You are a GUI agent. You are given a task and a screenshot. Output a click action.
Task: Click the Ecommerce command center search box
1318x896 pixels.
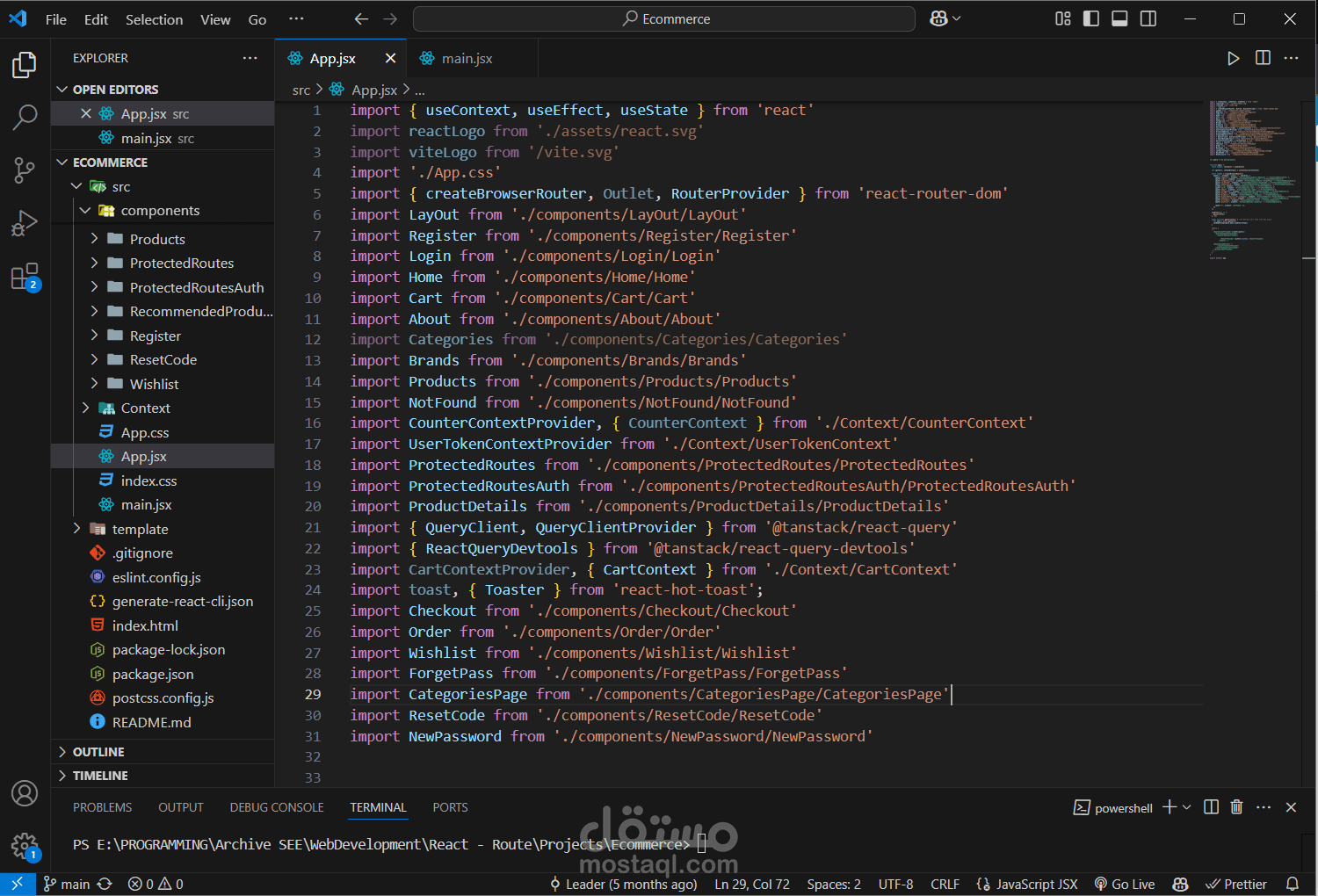coord(664,18)
